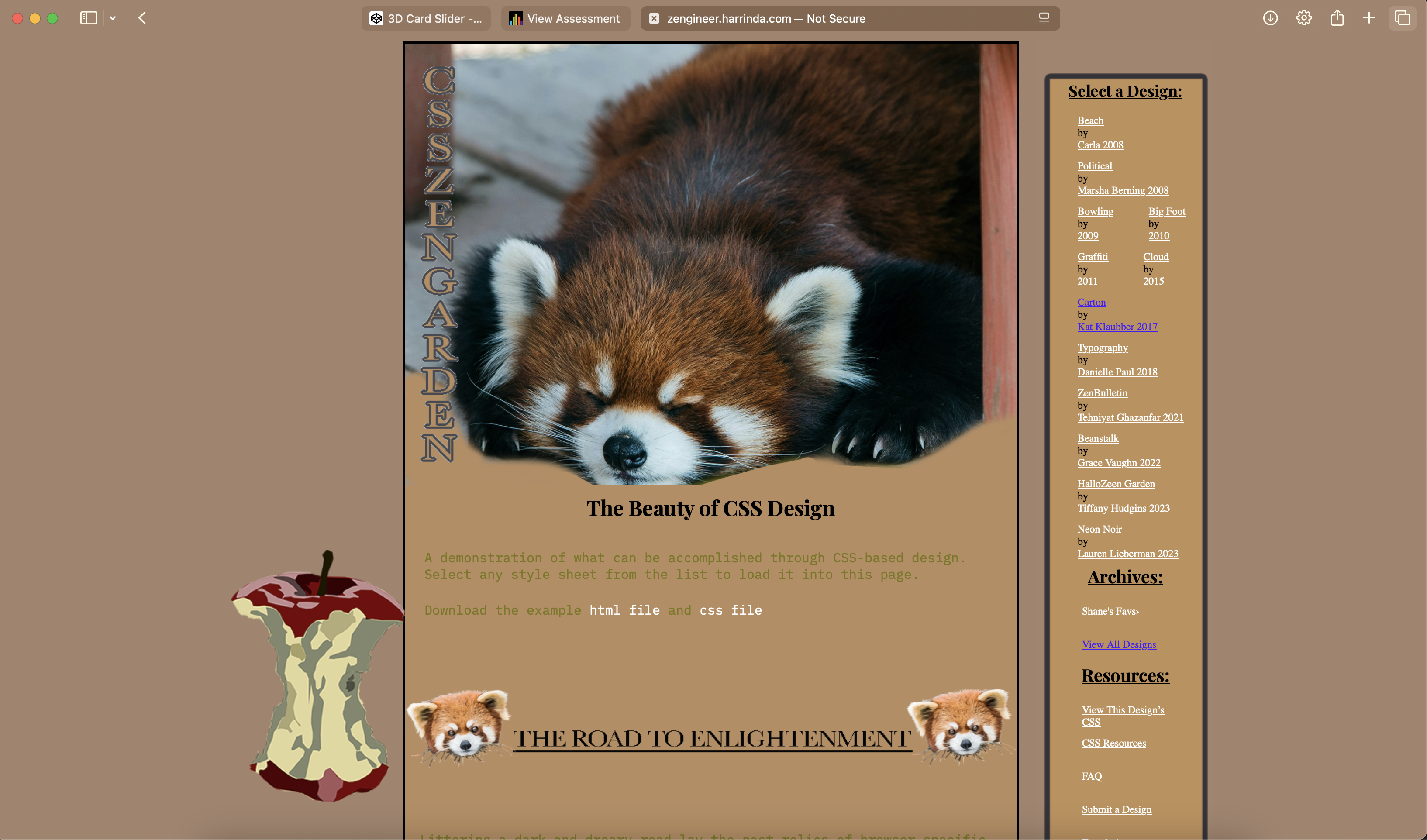Image resolution: width=1427 pixels, height=840 pixels.
Task: Open the Beach design link
Action: 1090,120
